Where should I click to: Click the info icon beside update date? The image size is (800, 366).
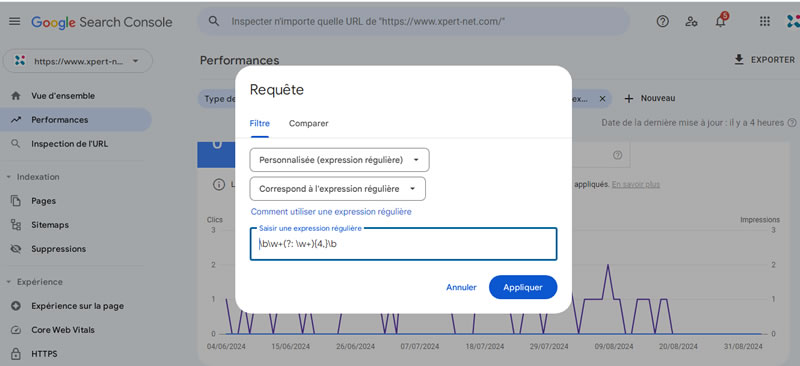point(792,123)
